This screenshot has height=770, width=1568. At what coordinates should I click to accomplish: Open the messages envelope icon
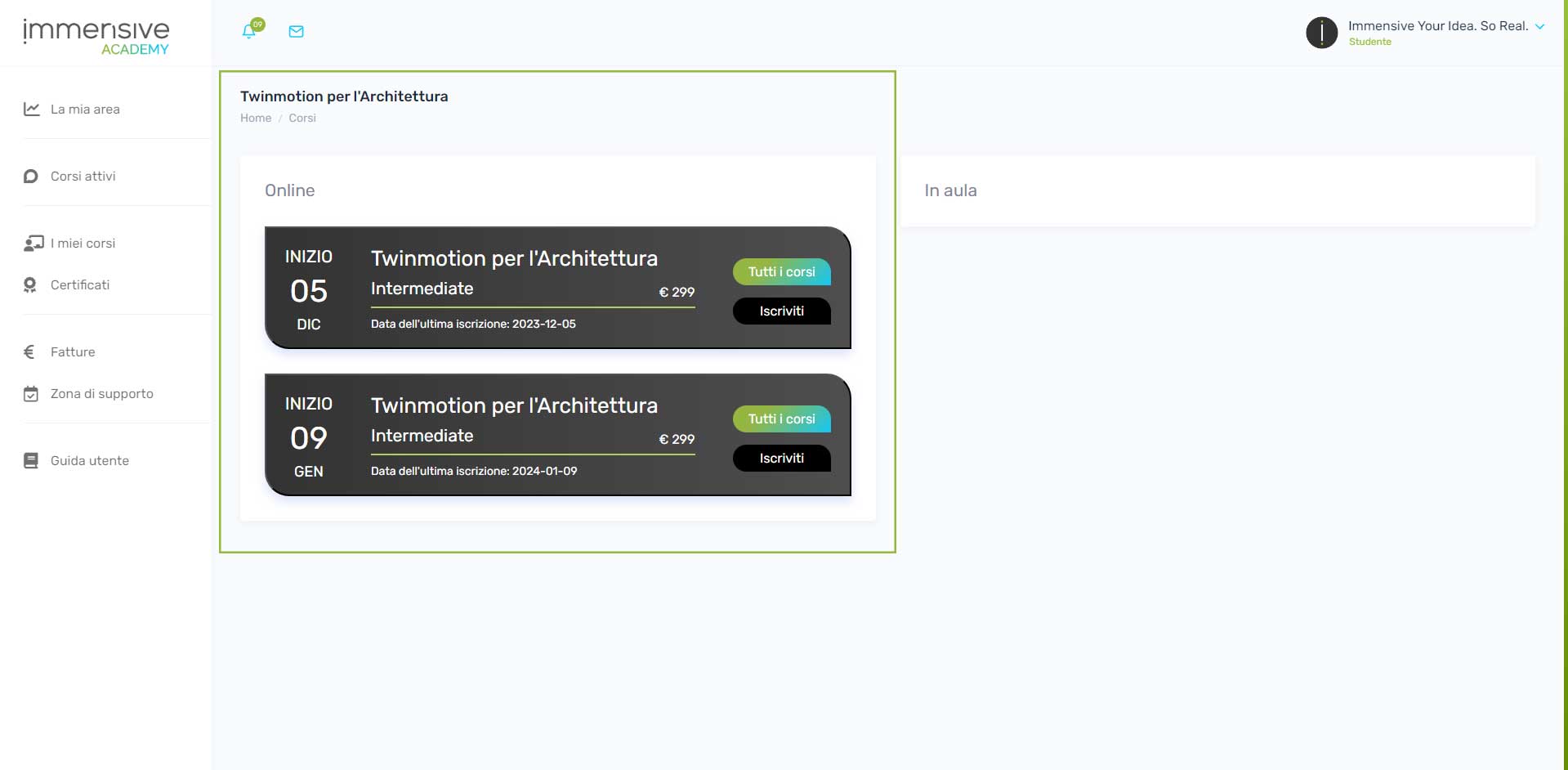click(x=297, y=32)
